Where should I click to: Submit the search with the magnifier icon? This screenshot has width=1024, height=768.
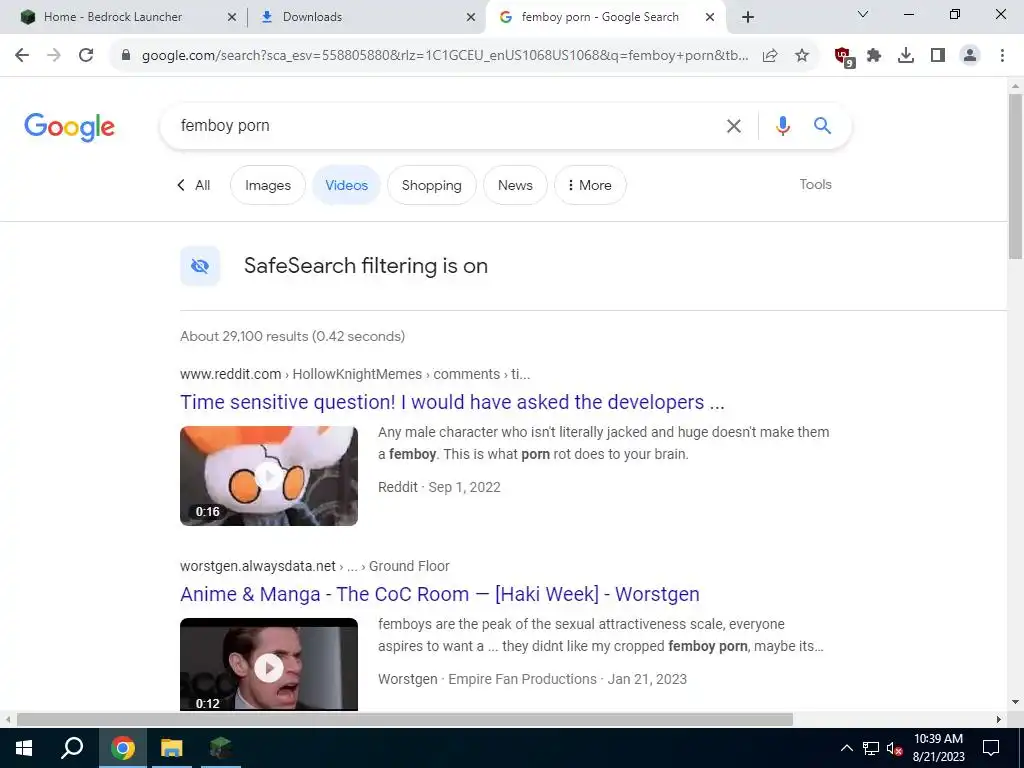coord(822,125)
